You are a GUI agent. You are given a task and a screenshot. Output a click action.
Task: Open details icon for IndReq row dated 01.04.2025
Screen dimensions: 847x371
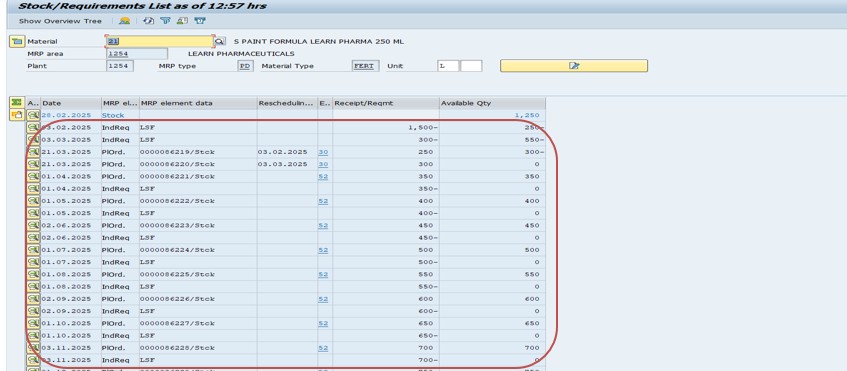[x=33, y=188]
